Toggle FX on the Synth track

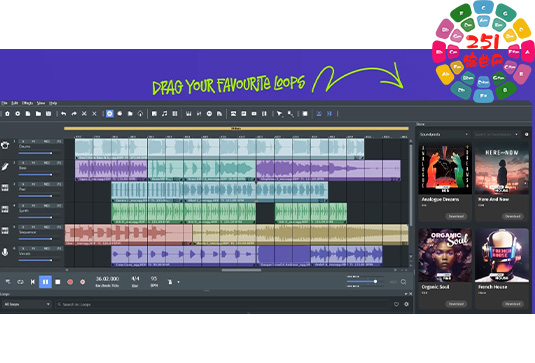click(x=58, y=206)
